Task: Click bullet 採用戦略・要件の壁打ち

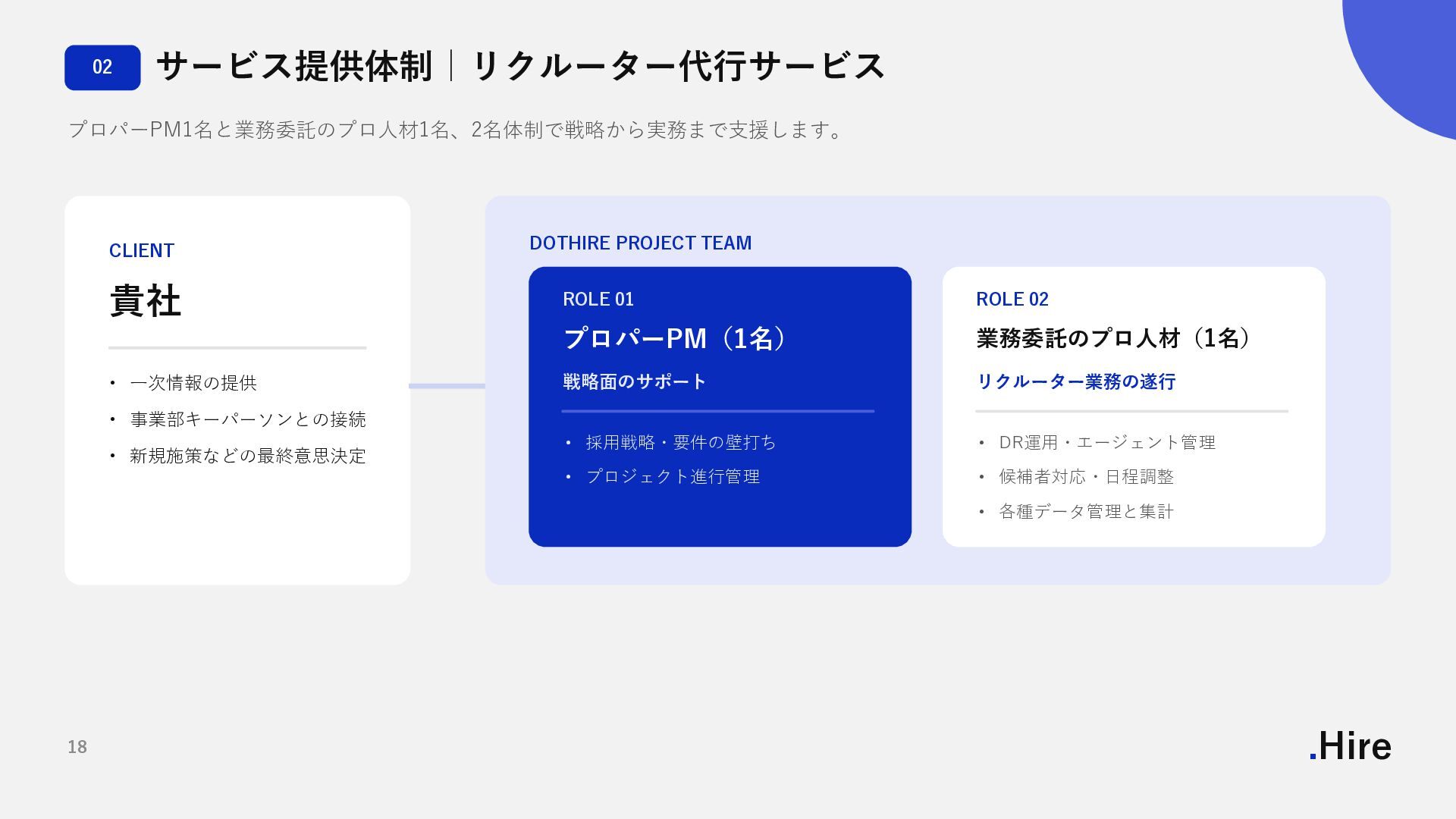Action: point(681,442)
